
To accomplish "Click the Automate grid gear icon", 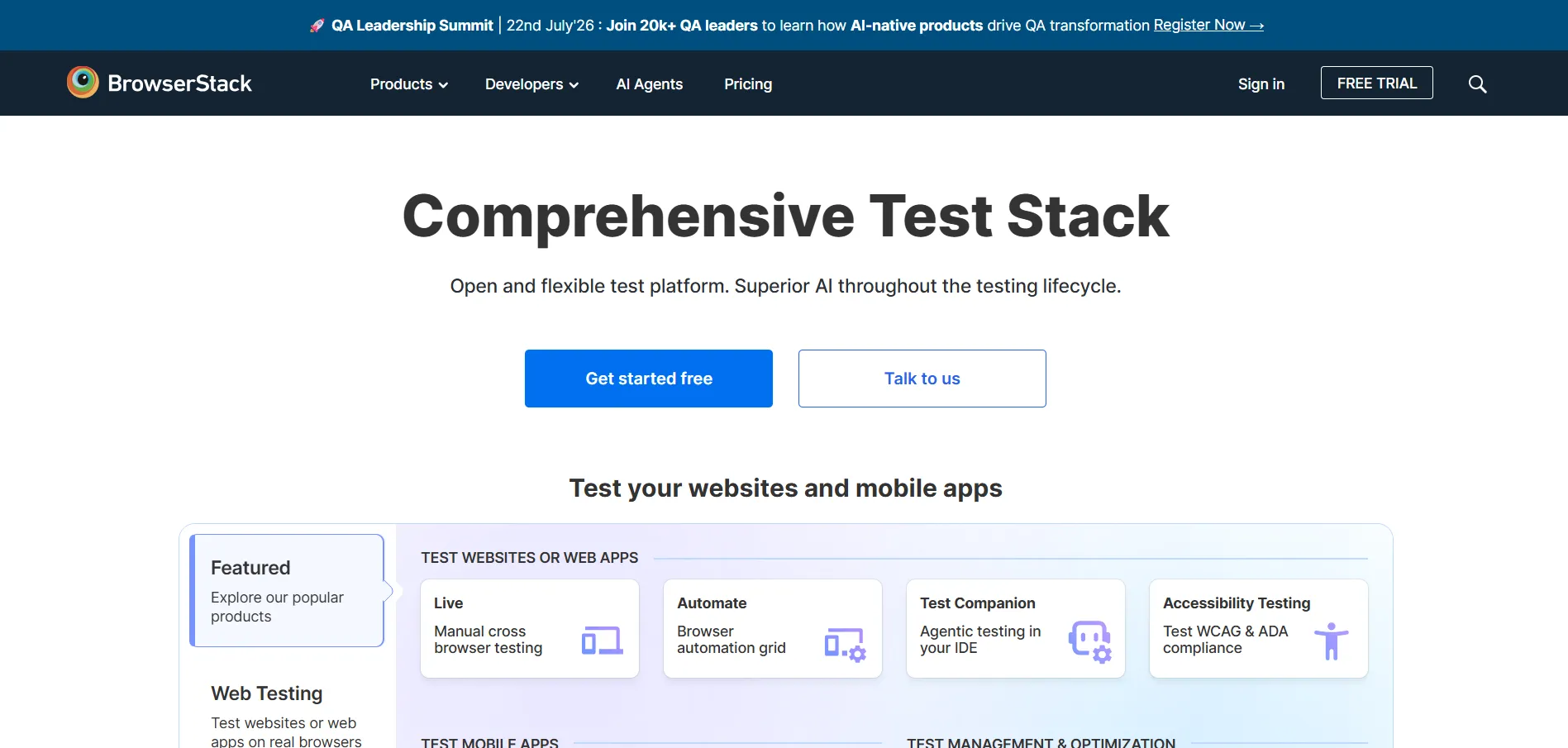I will tap(845, 644).
